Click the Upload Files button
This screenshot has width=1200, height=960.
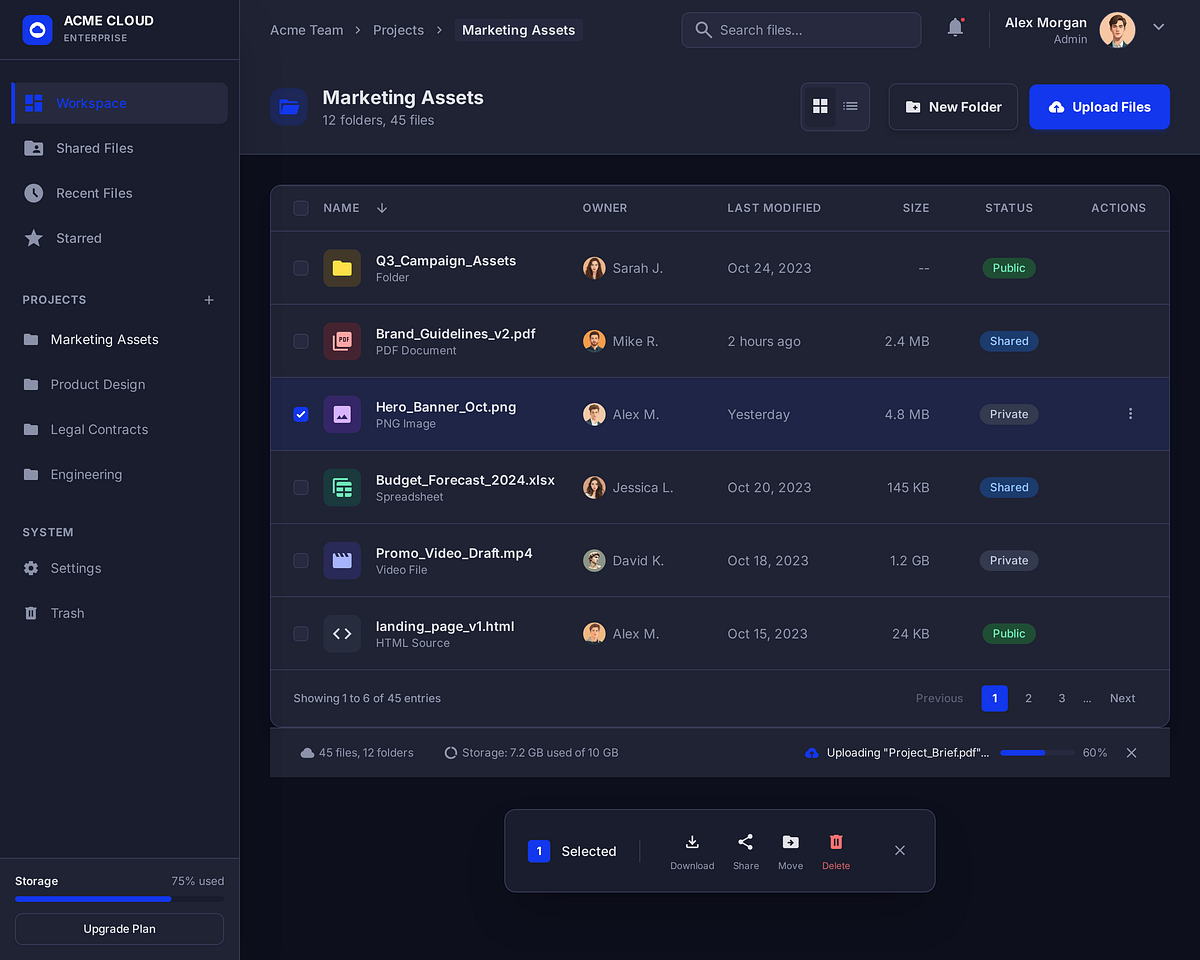click(1099, 107)
